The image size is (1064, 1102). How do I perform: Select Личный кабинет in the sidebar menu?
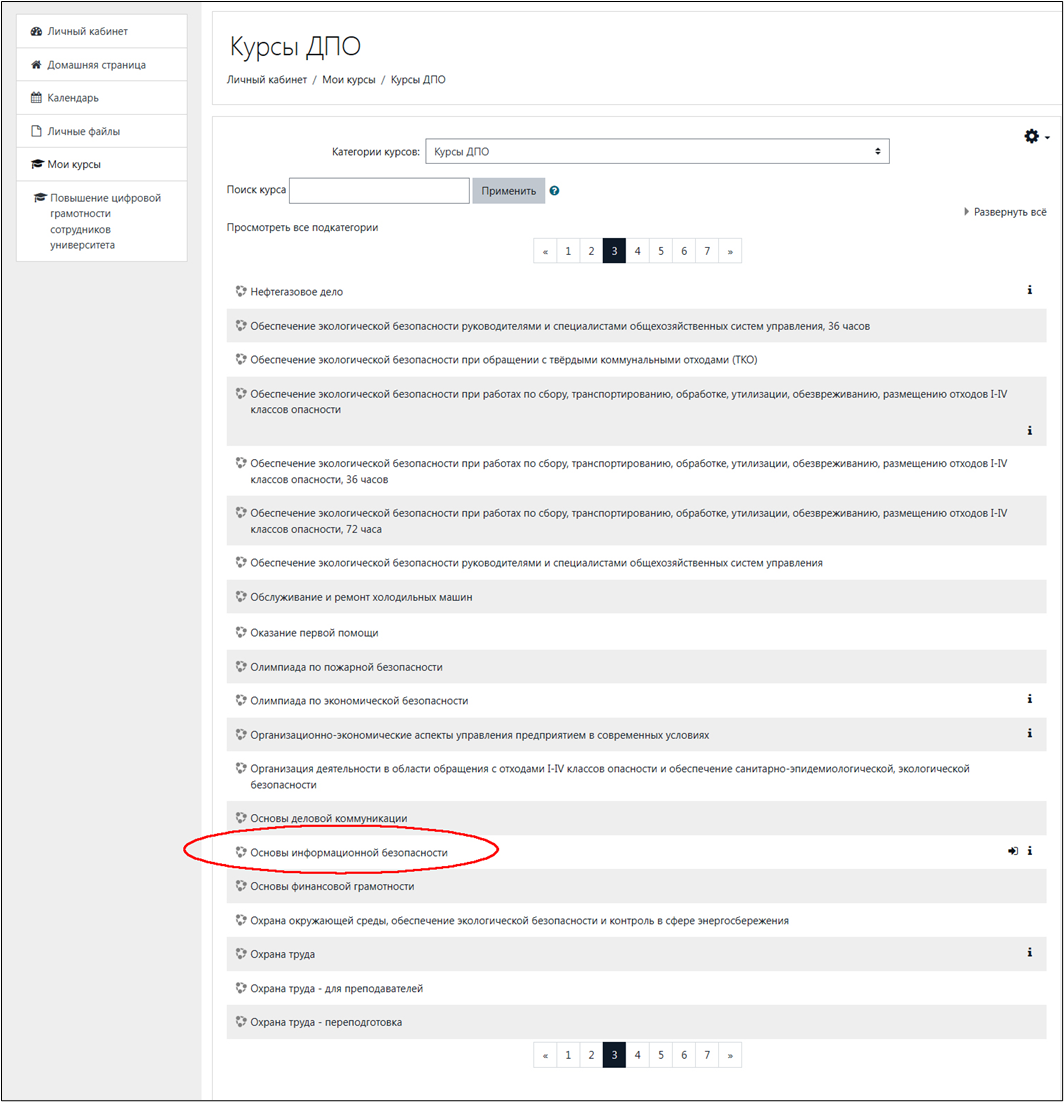87,32
